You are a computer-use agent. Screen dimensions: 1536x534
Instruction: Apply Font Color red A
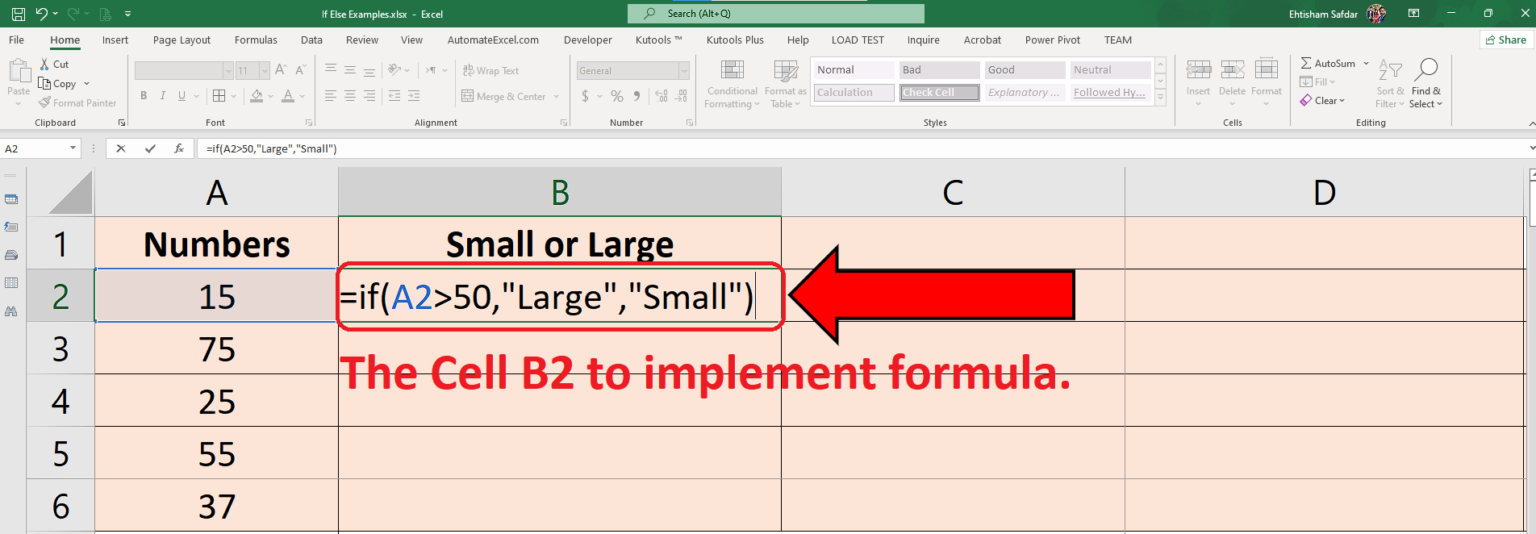pos(289,96)
